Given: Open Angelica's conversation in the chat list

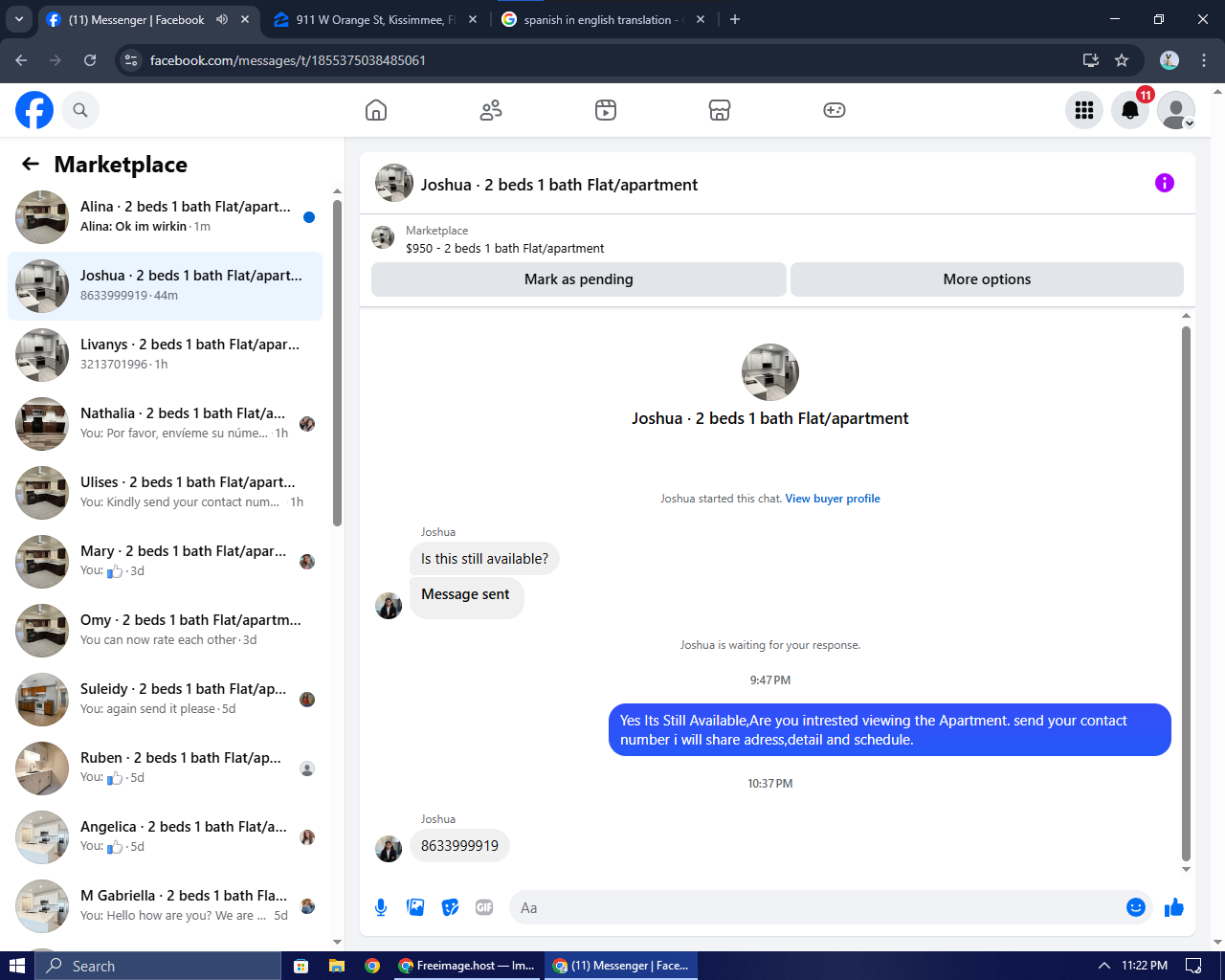Looking at the screenshot, I should [165, 837].
